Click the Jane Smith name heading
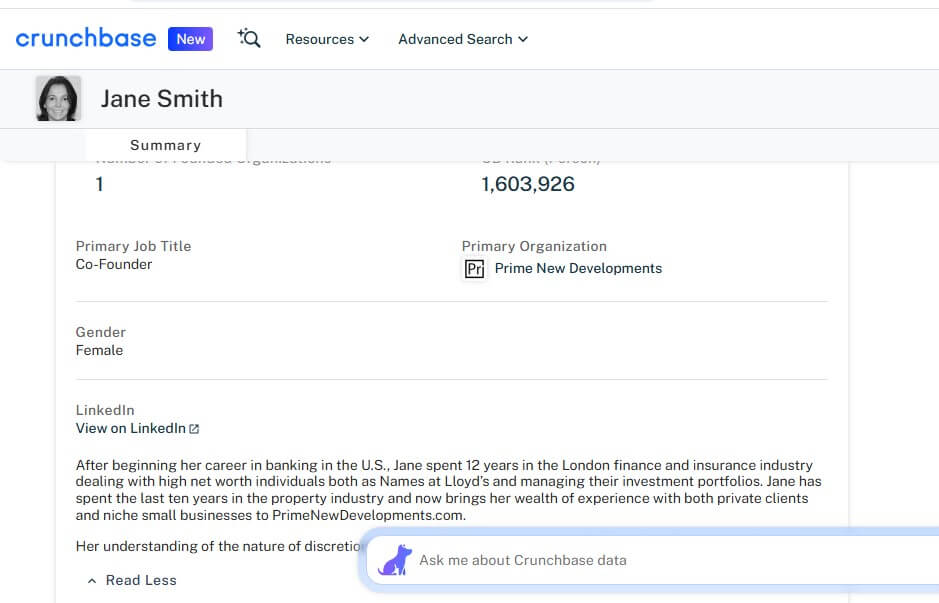This screenshot has width=939, height=603. point(162,99)
